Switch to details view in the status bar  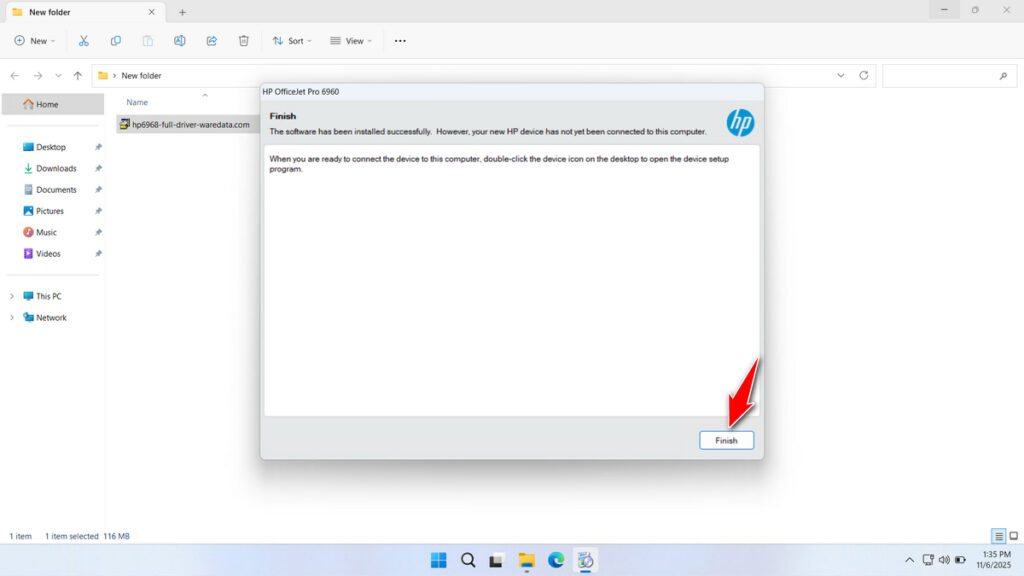(x=997, y=535)
